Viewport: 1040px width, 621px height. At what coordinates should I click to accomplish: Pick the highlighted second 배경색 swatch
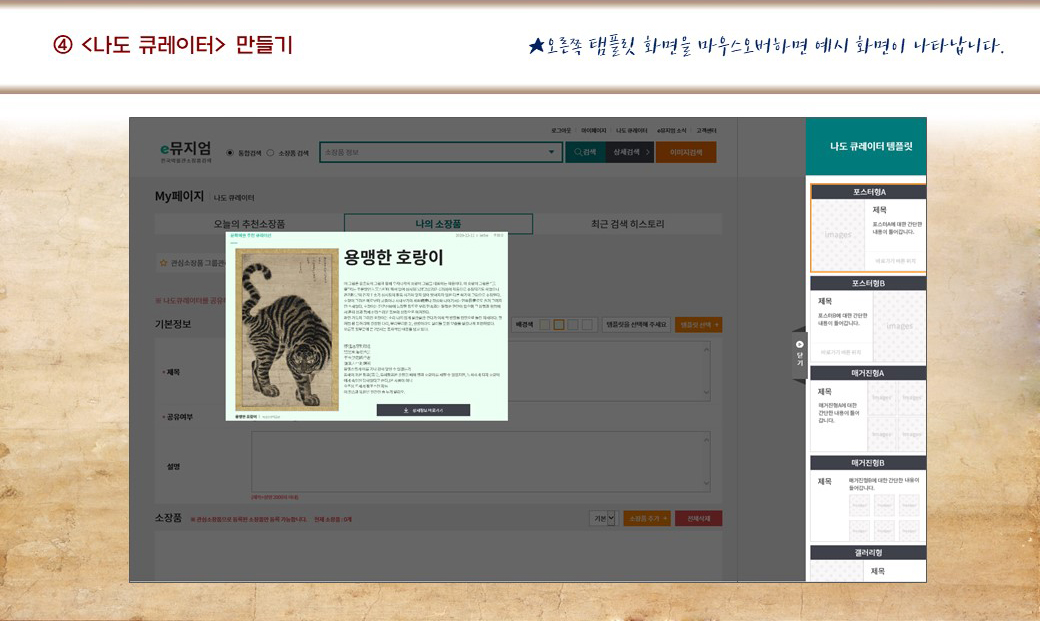coord(558,324)
